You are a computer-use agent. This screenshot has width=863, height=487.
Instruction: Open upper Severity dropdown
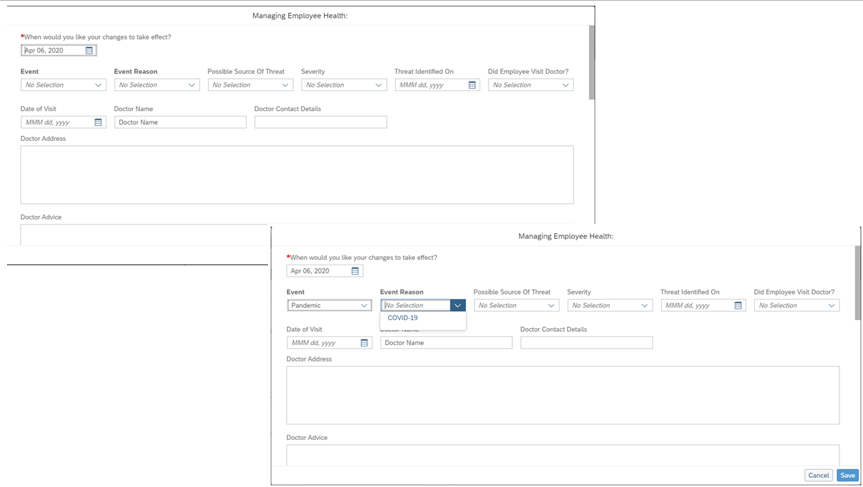(x=344, y=85)
